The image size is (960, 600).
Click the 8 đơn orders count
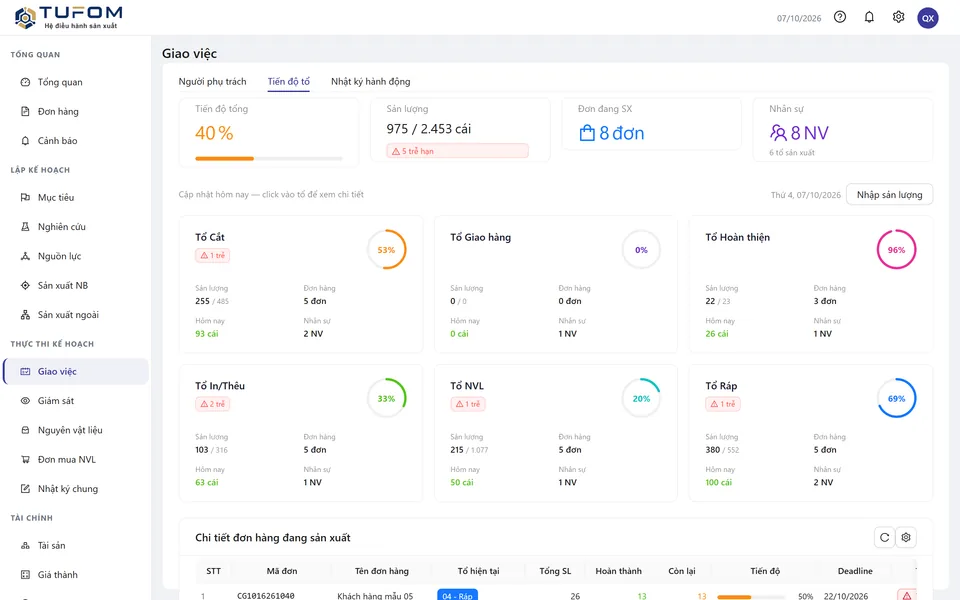click(612, 133)
